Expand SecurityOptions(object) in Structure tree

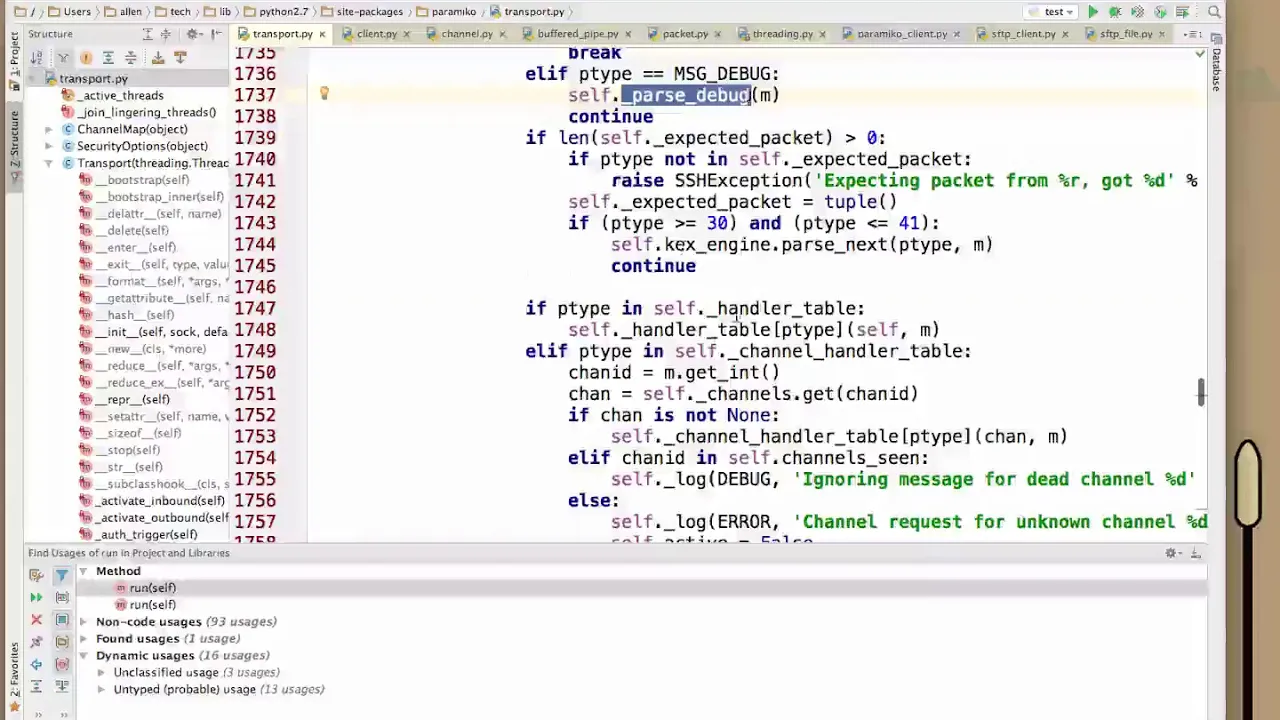click(49, 147)
